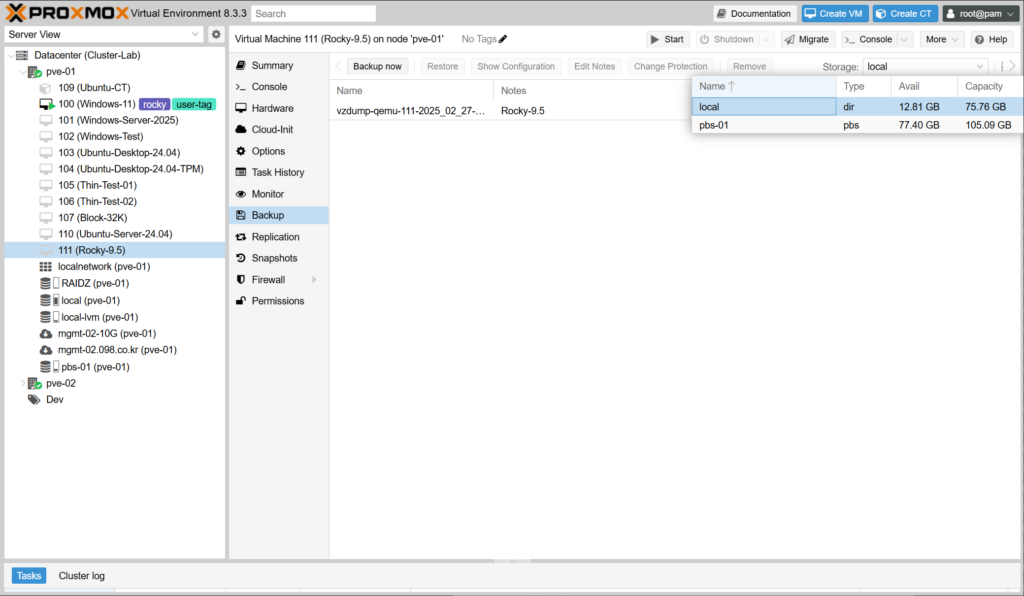Image resolution: width=1024 pixels, height=596 pixels.
Task: Open the More actions dropdown
Action: pos(942,39)
